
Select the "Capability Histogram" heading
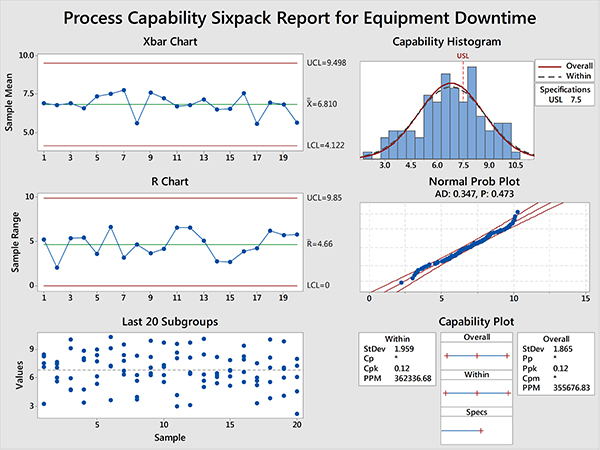point(447,42)
